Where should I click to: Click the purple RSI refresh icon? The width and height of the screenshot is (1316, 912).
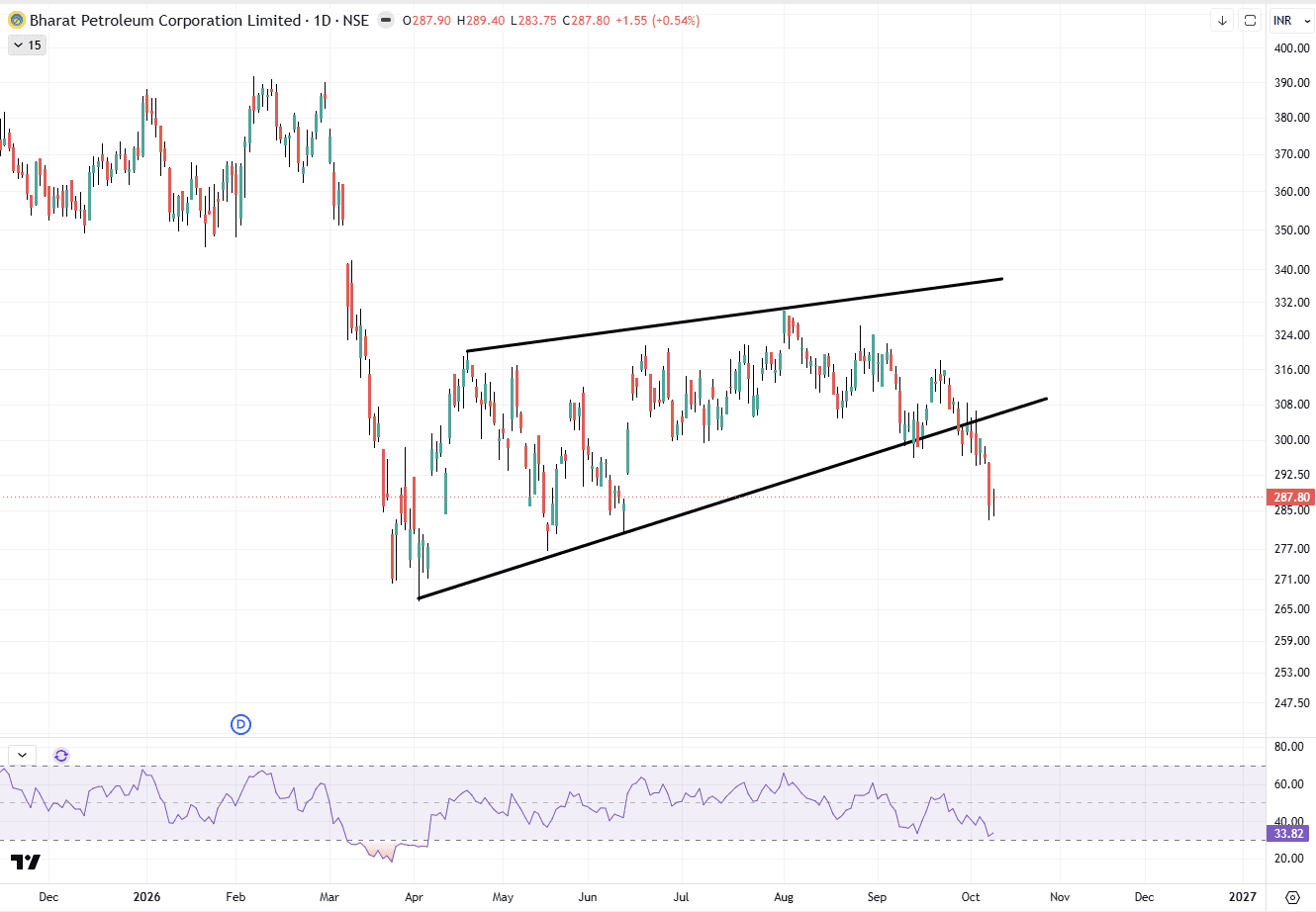[61, 756]
